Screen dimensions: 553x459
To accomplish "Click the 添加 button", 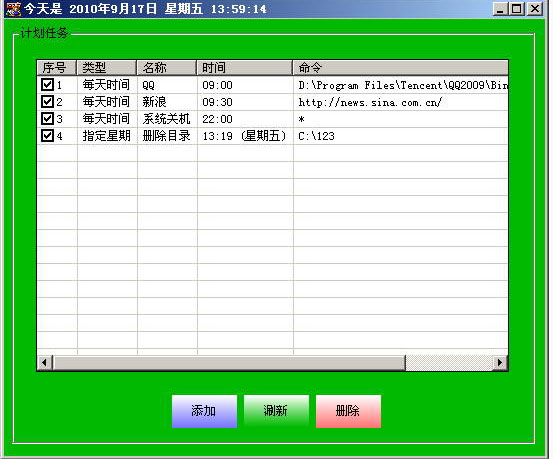I will [x=204, y=411].
